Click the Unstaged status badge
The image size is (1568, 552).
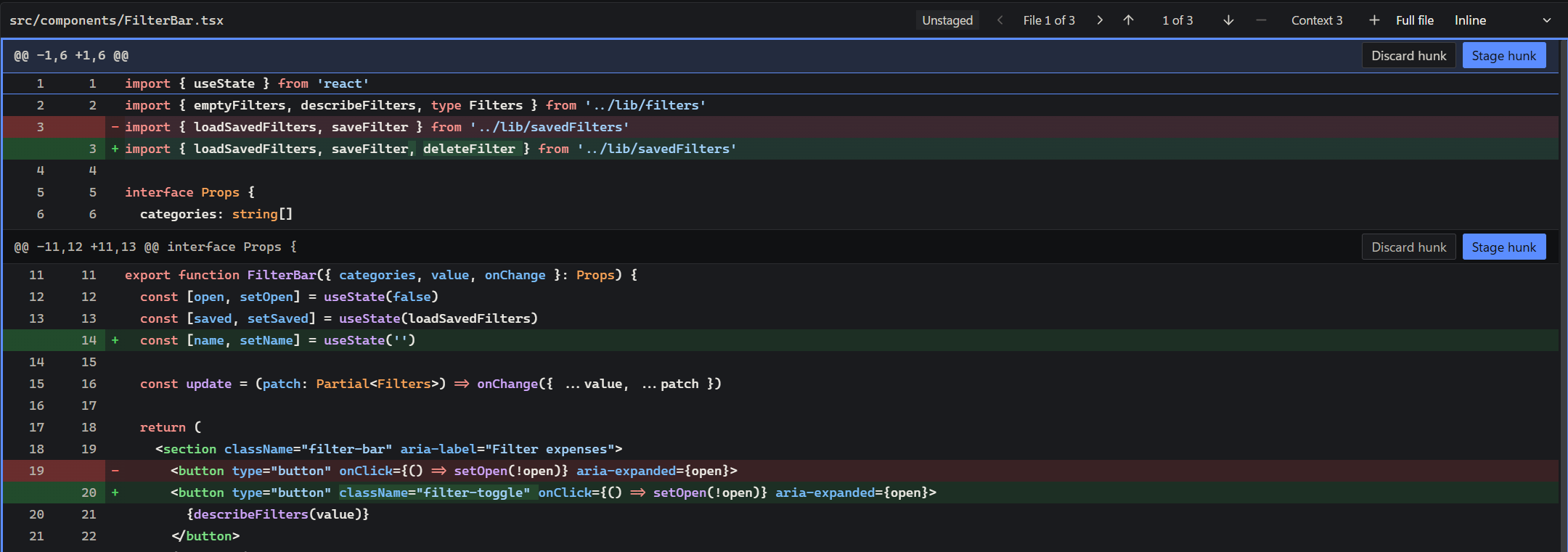(947, 20)
